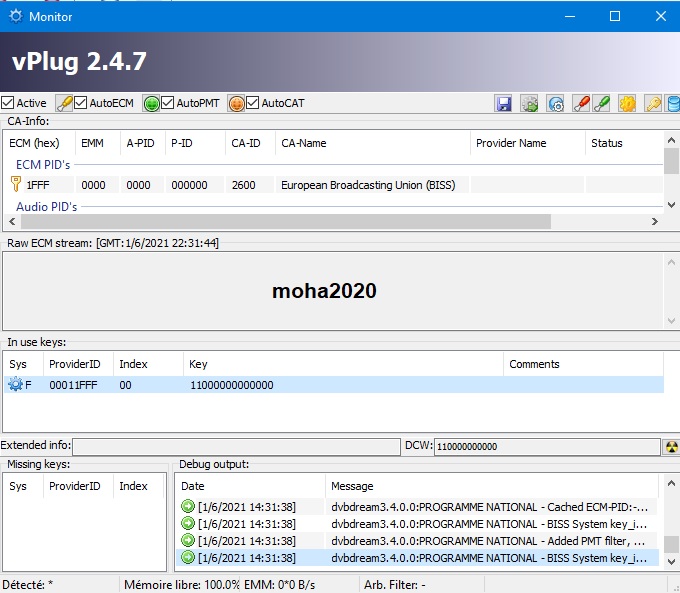Select the 1FFF row European Broadcasting Union (BISS)
Image resolution: width=680 pixels, height=593 pixels.
coord(334,185)
